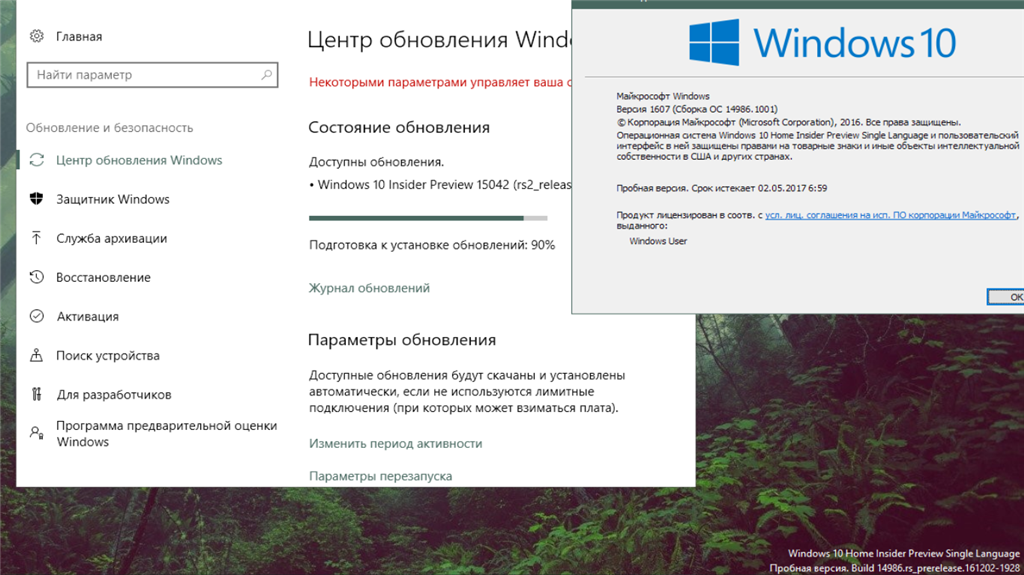Click the Состояние обновления heading
Viewport: 1024px width, 575px height.
point(399,127)
